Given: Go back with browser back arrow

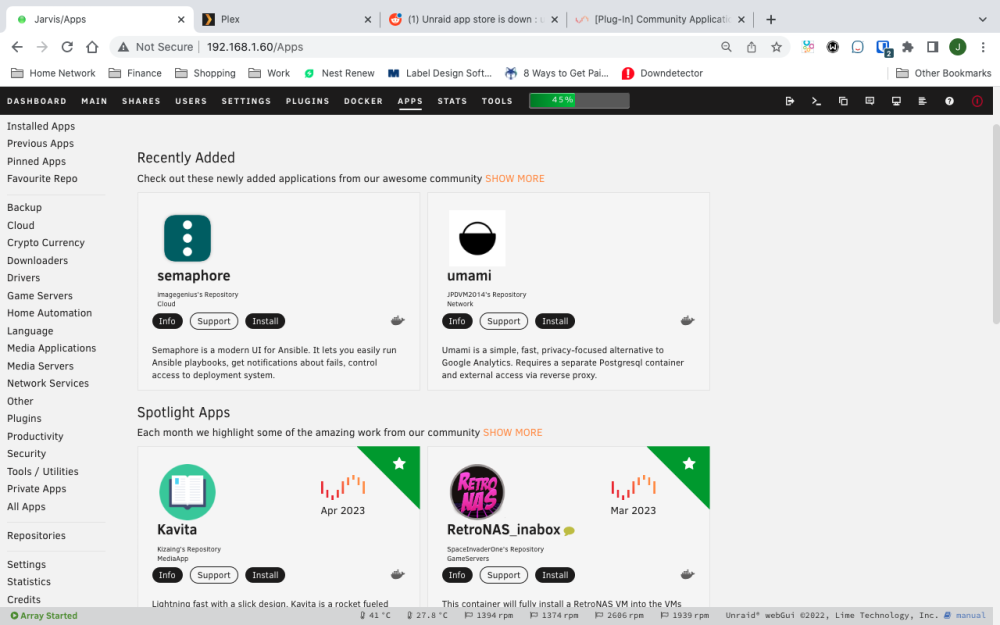Looking at the screenshot, I should coord(17,47).
